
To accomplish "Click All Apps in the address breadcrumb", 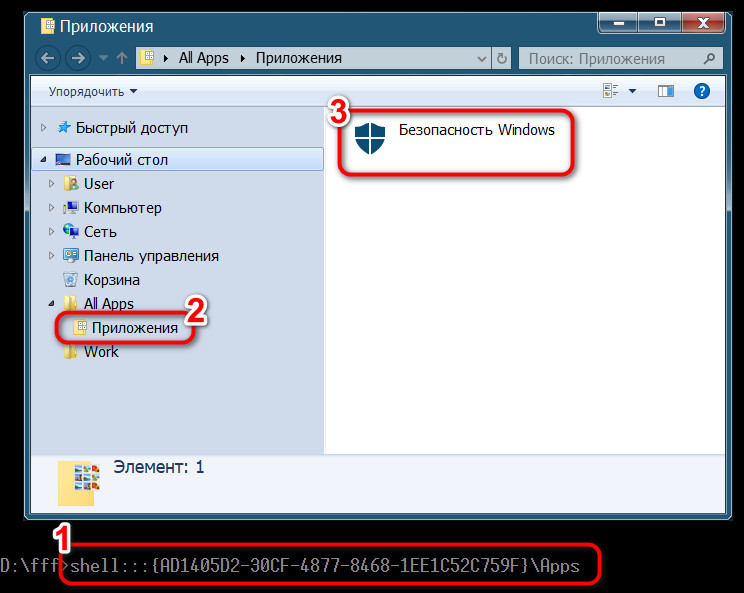I will click(203, 58).
